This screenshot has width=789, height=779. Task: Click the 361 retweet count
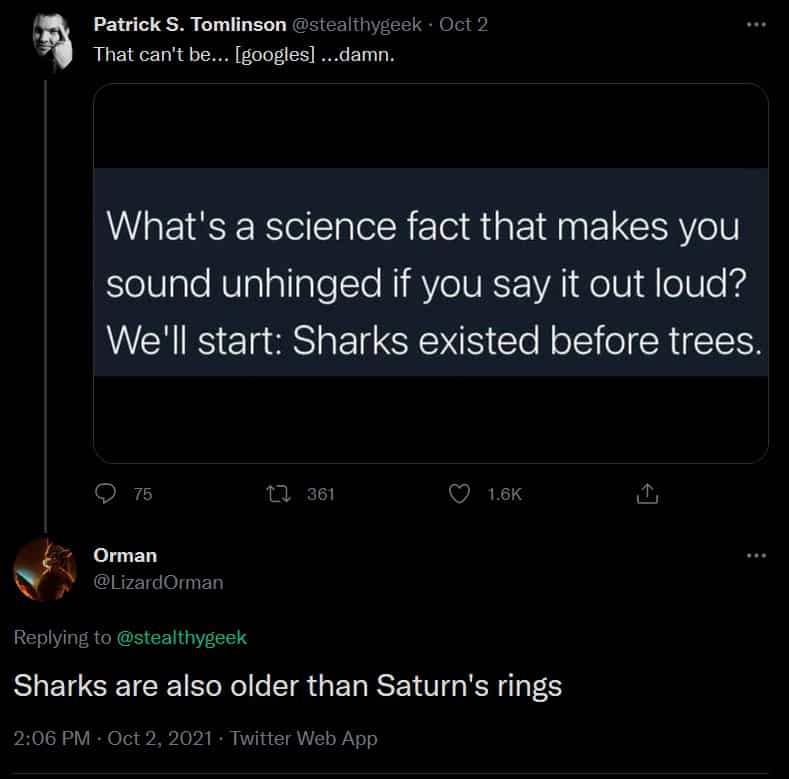(320, 493)
